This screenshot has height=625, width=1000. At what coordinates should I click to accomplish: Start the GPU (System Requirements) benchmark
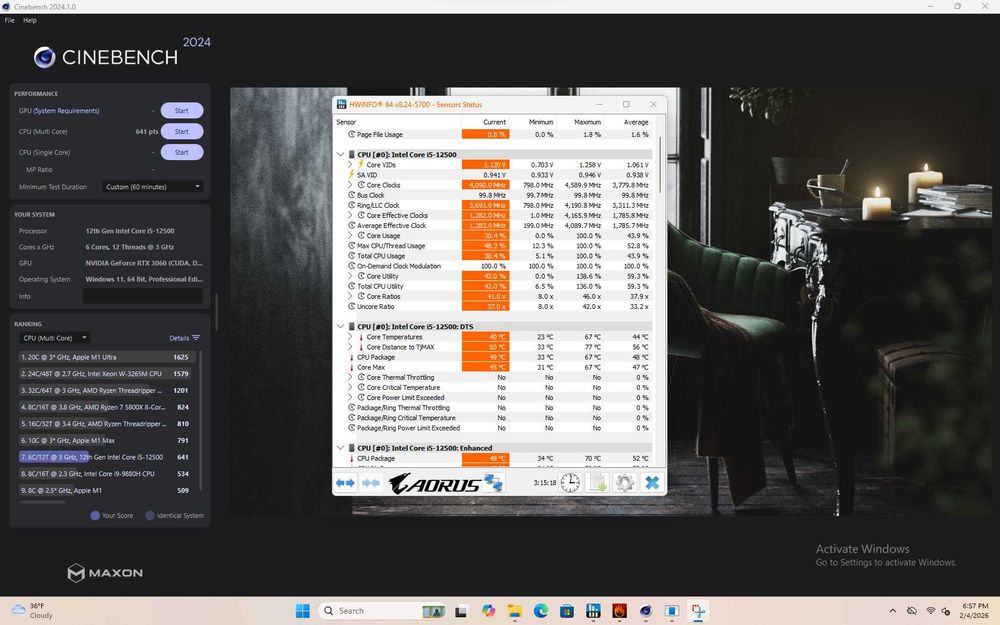coord(182,110)
